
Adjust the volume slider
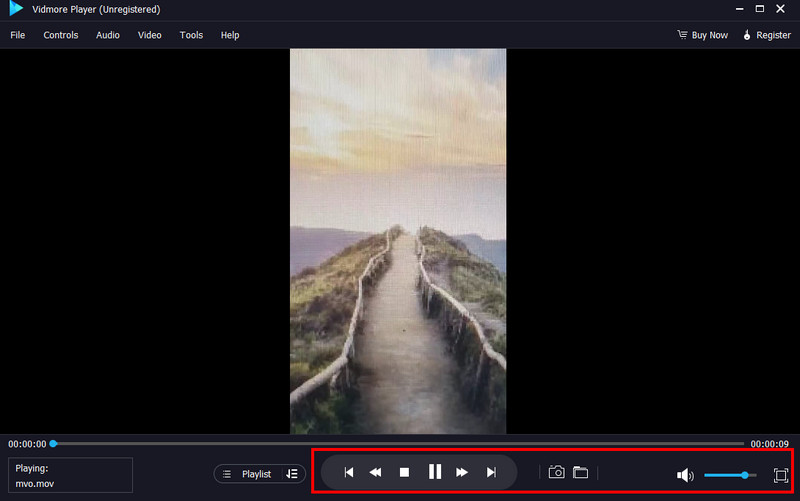(730, 475)
